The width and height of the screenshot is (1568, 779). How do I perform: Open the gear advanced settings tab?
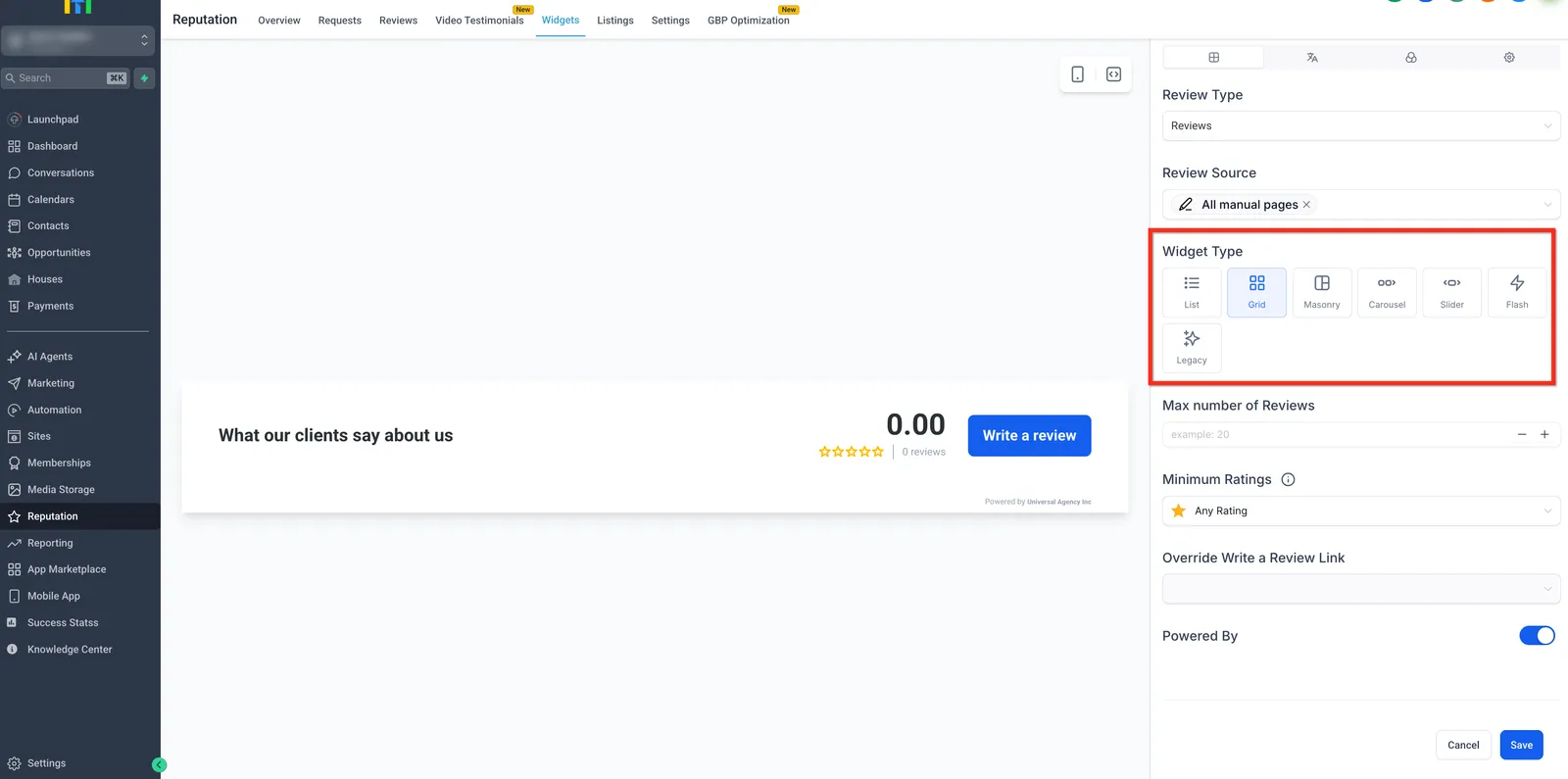(x=1509, y=58)
